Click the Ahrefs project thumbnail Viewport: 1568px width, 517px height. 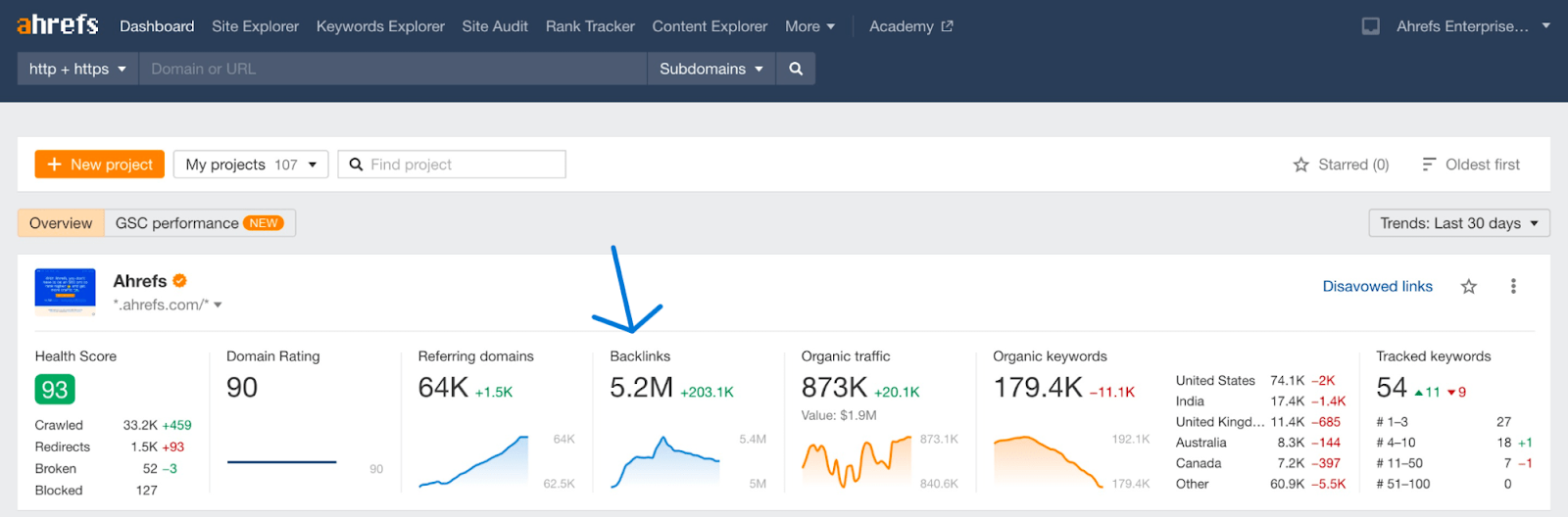point(65,291)
